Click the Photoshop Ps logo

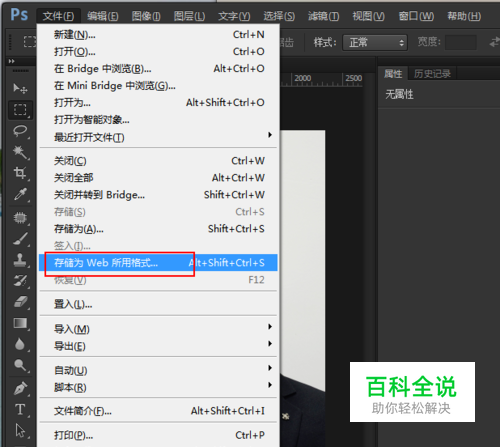(19, 15)
